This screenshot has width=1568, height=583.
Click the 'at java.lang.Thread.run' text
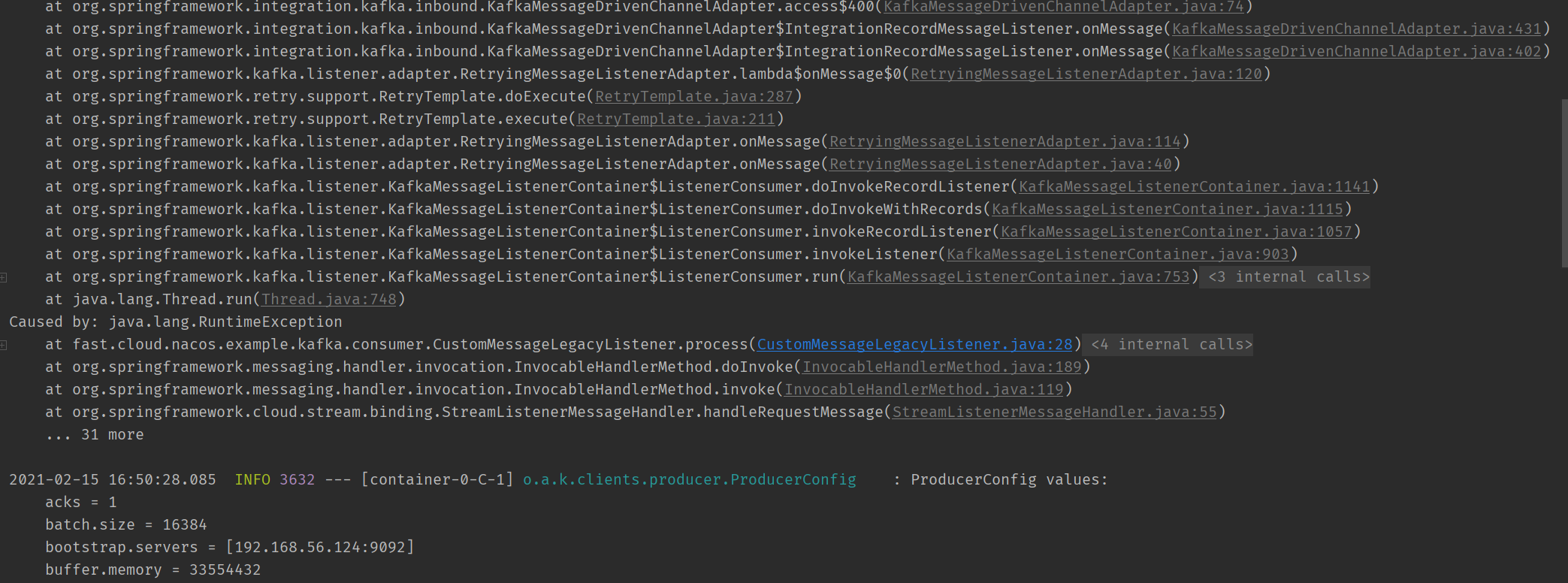point(148,300)
